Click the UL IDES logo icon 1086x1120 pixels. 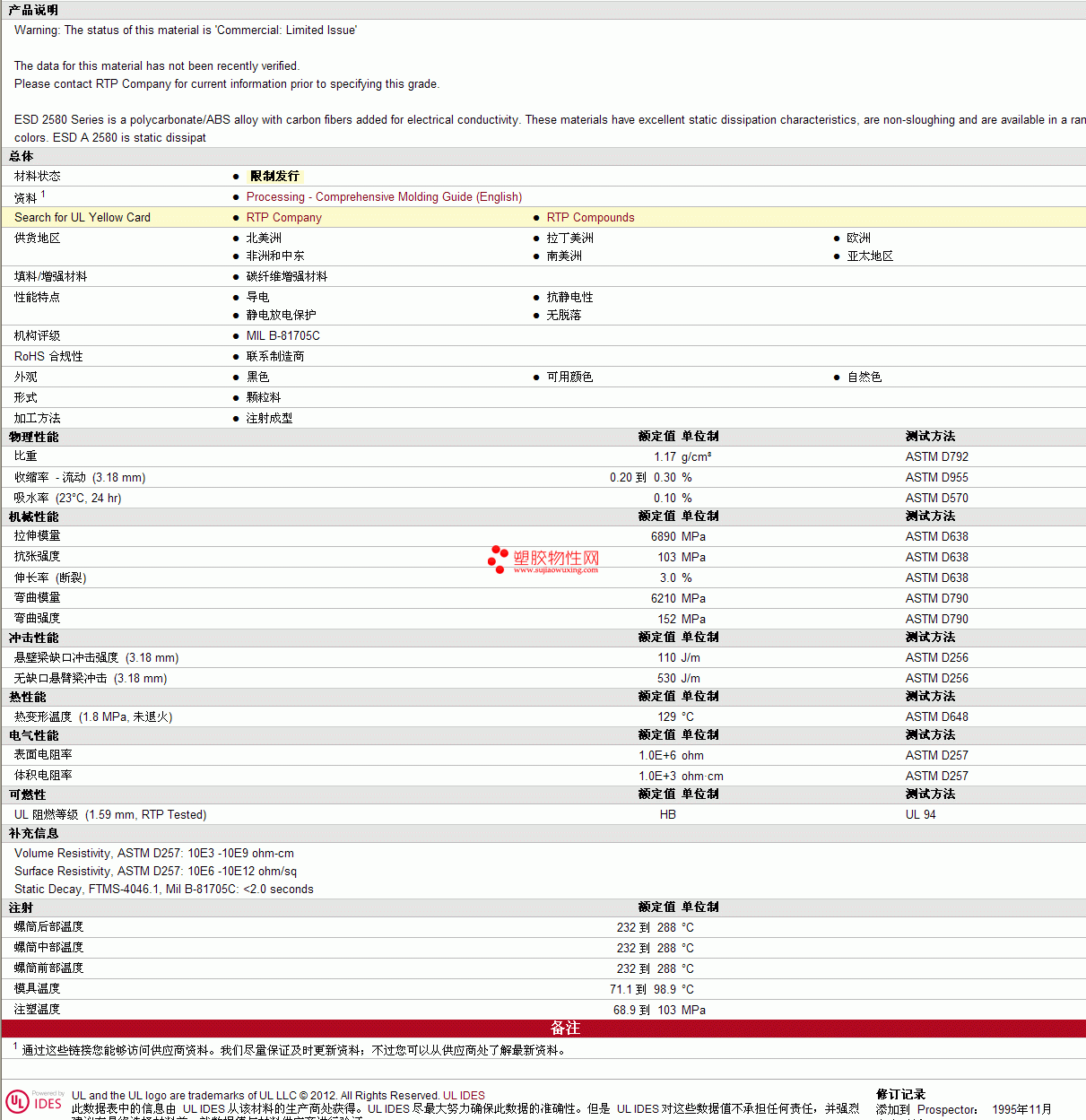pos(35,1102)
